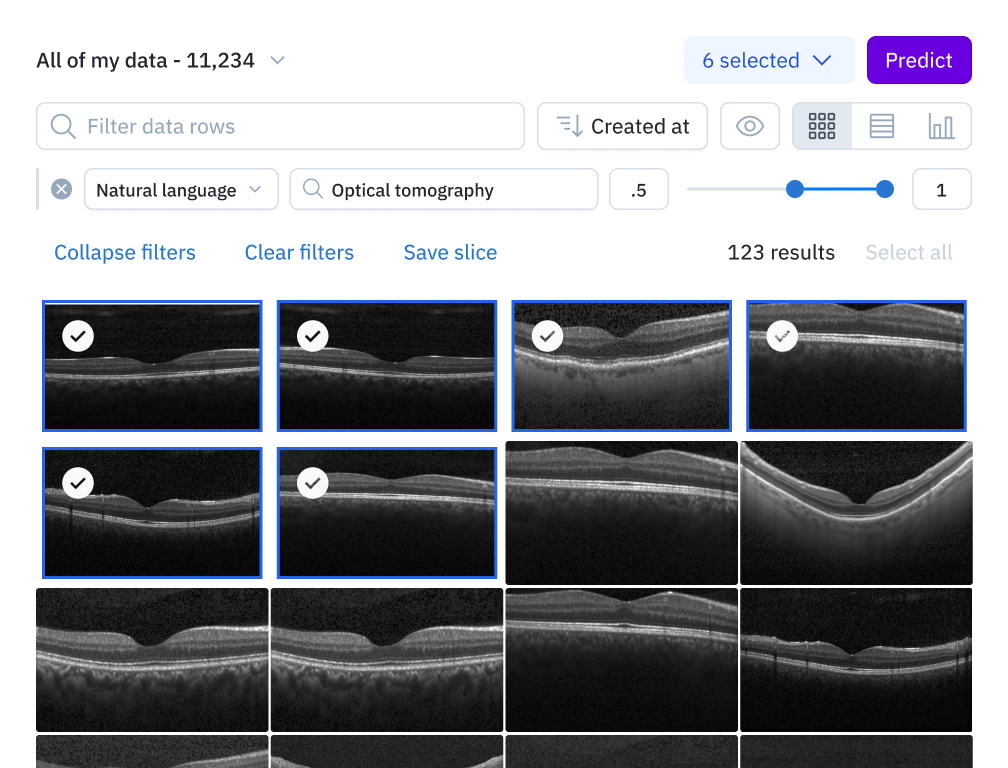The image size is (1008, 768).
Task: Open the 6 selected dropdown
Action: click(769, 60)
